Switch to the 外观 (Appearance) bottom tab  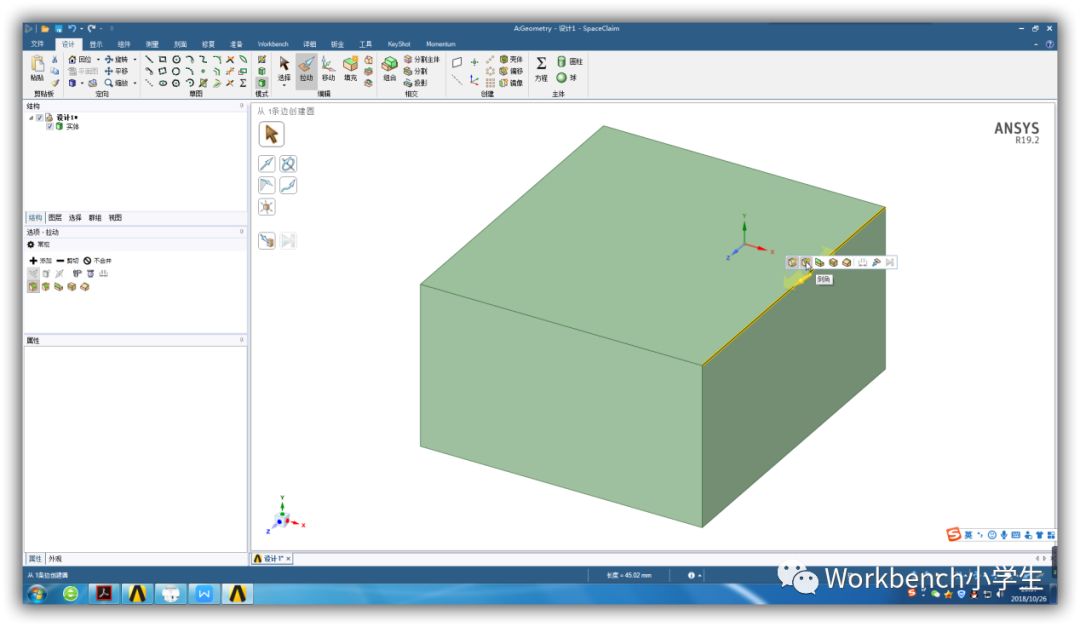(x=55, y=559)
